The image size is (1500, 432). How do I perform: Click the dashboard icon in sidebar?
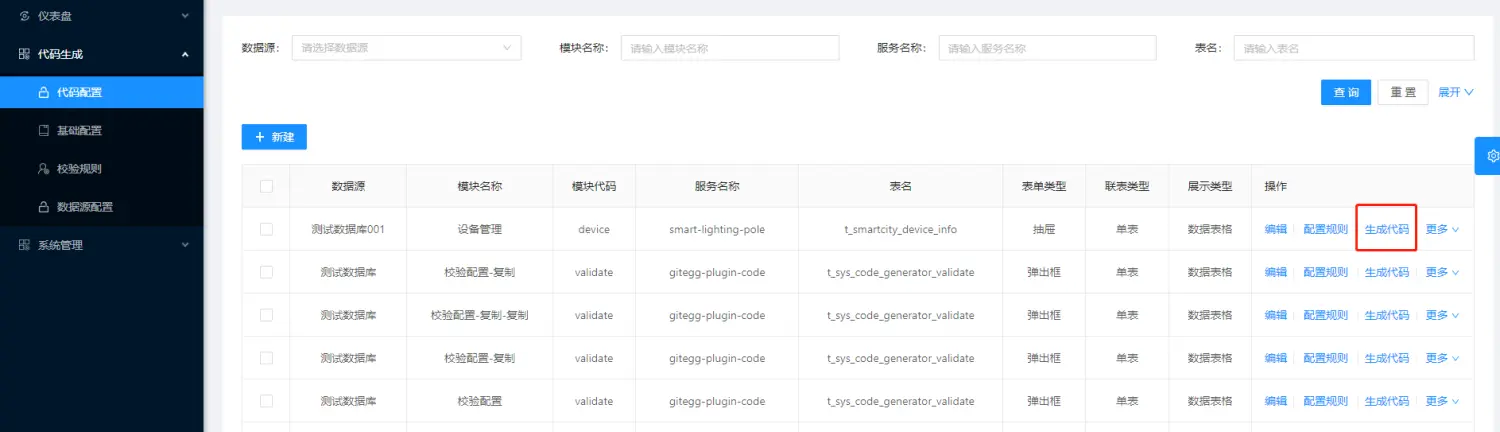(24, 16)
